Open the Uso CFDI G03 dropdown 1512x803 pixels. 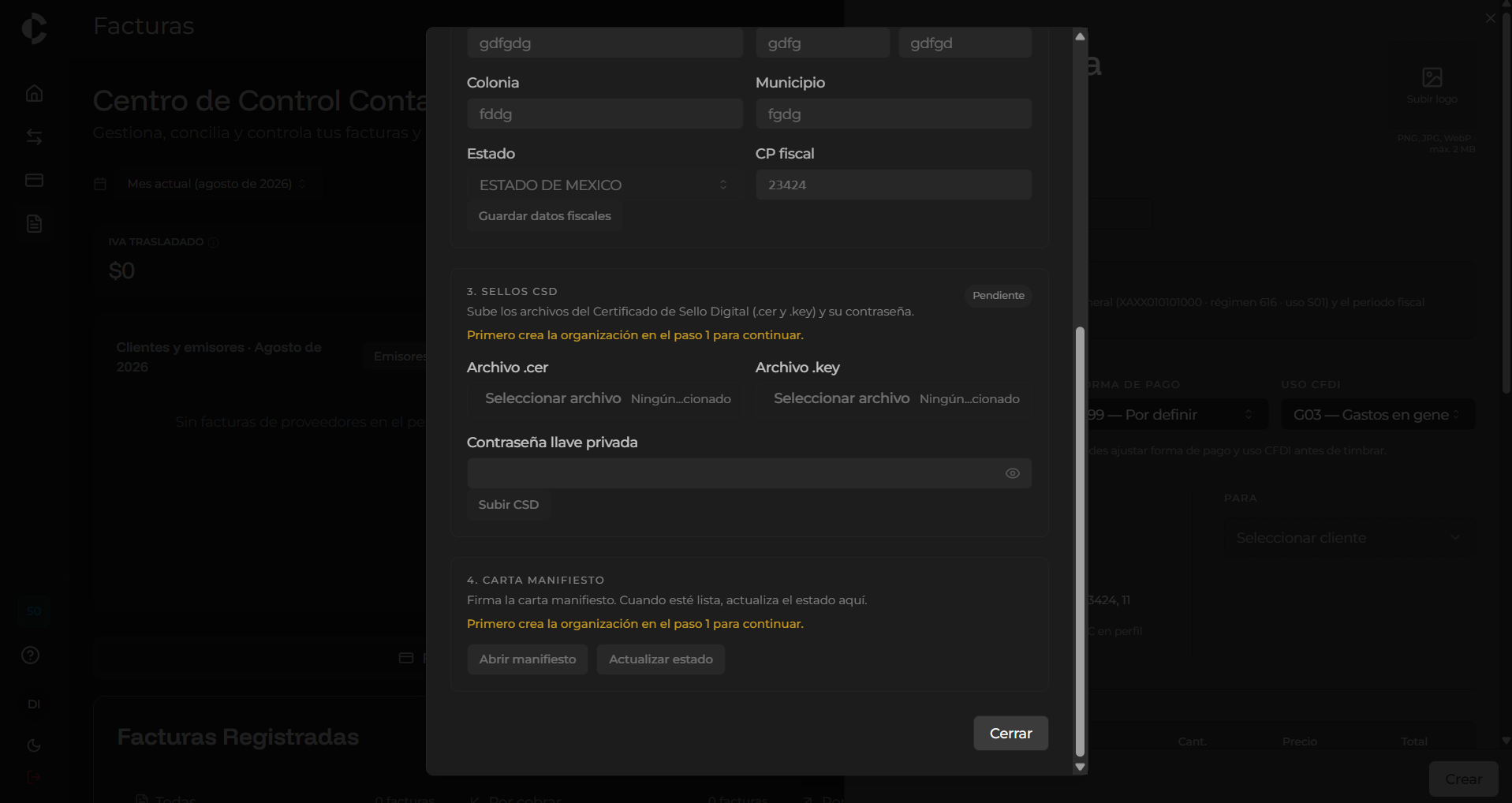click(1378, 415)
